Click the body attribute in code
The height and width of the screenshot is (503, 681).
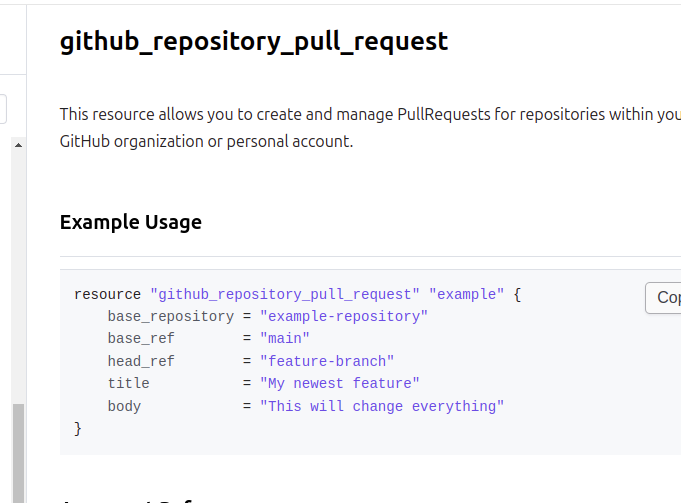click(124, 406)
